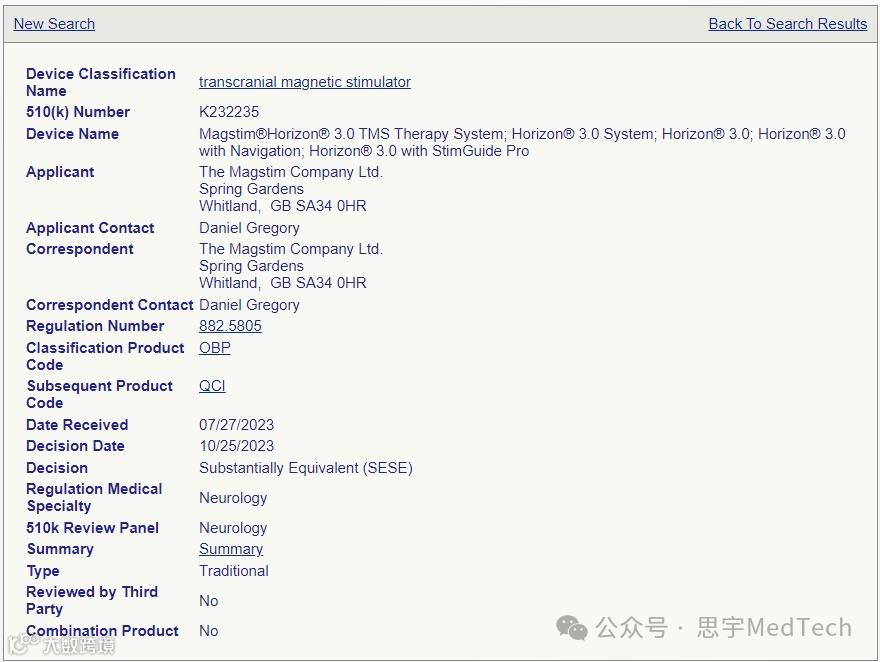
Task: Click the Device Name label
Action: coord(72,134)
